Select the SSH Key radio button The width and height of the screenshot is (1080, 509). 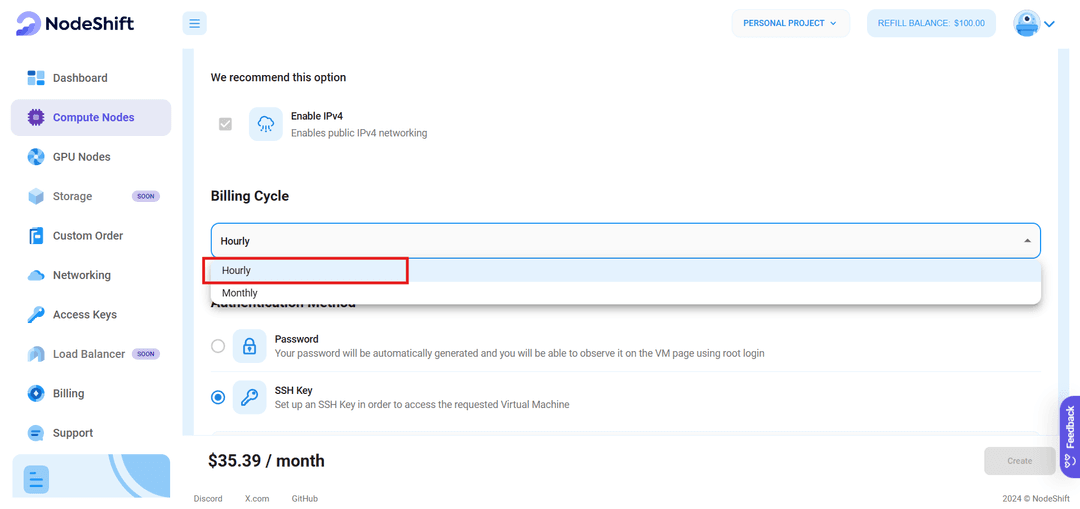pyautogui.click(x=218, y=397)
